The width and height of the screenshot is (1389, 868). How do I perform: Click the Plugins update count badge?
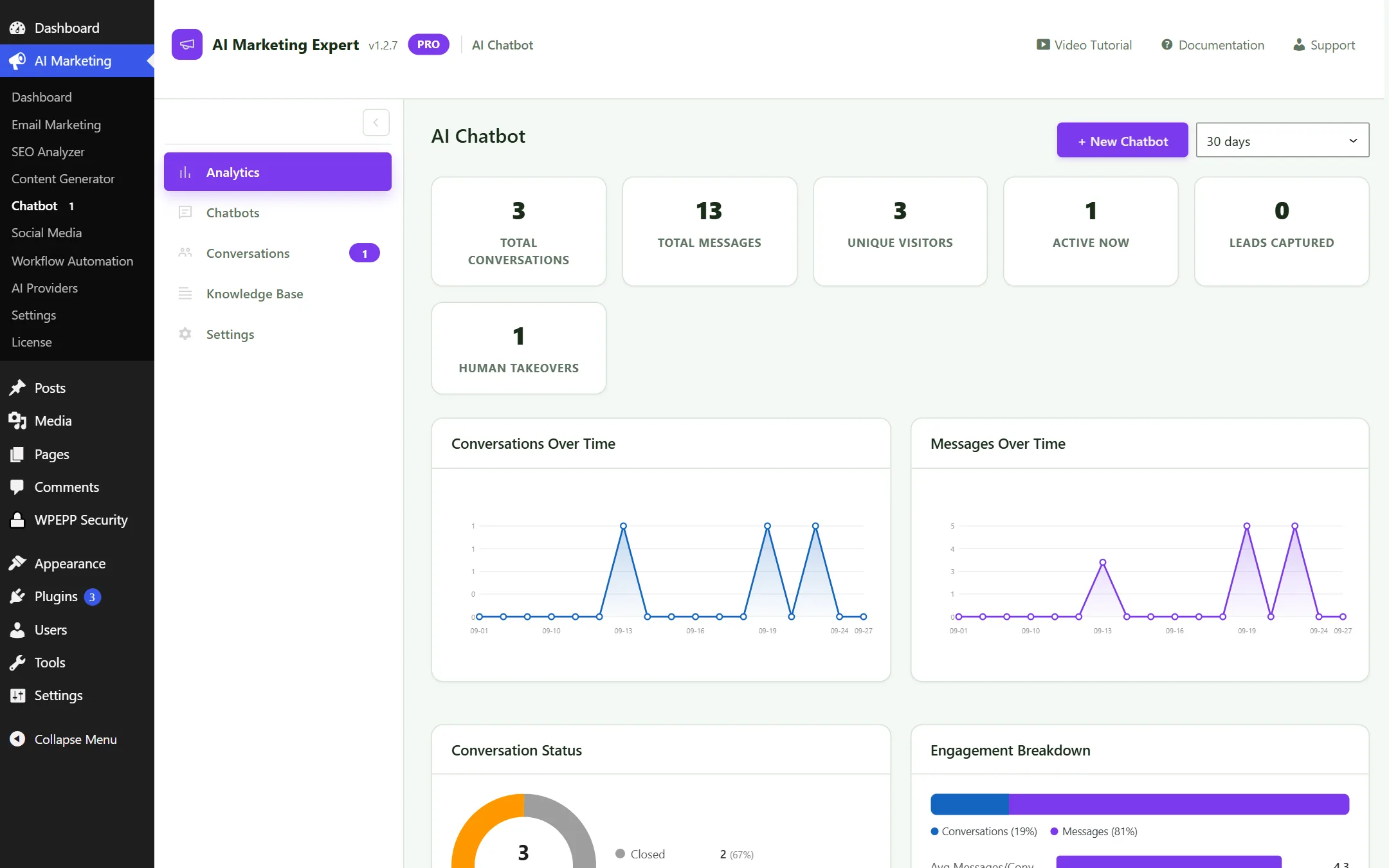click(x=92, y=597)
